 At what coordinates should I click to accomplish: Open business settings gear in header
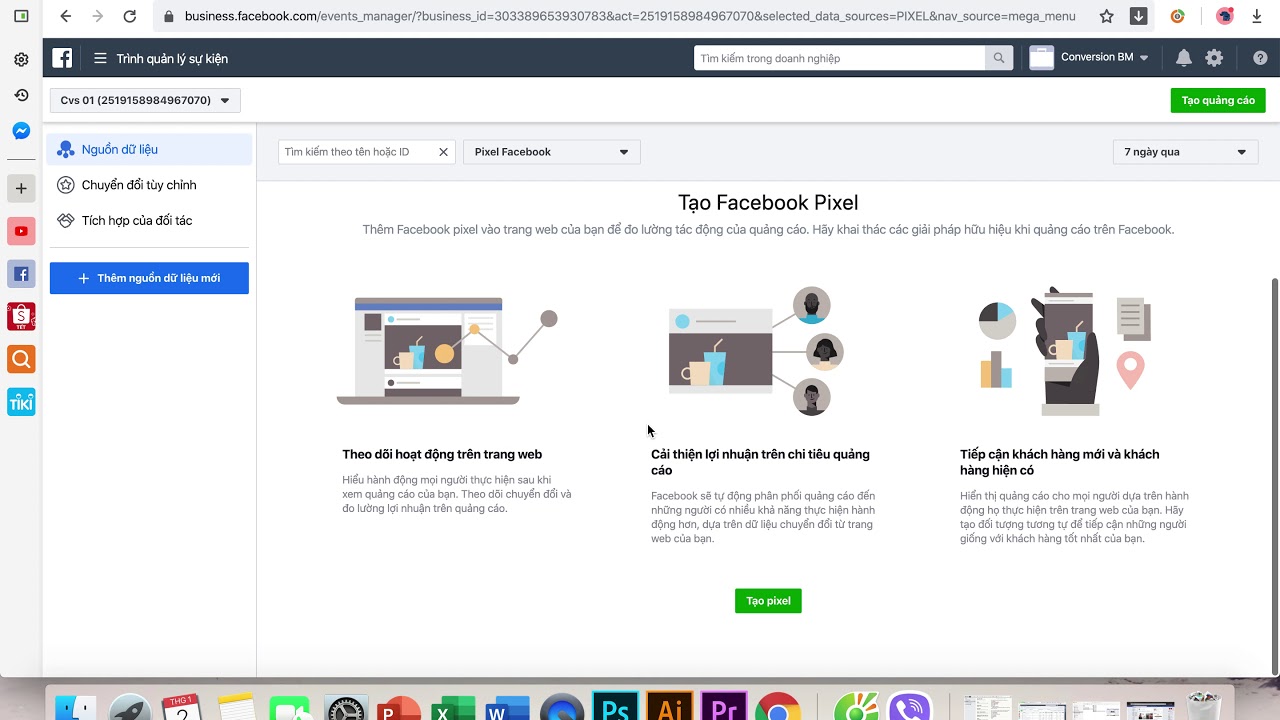(1214, 58)
